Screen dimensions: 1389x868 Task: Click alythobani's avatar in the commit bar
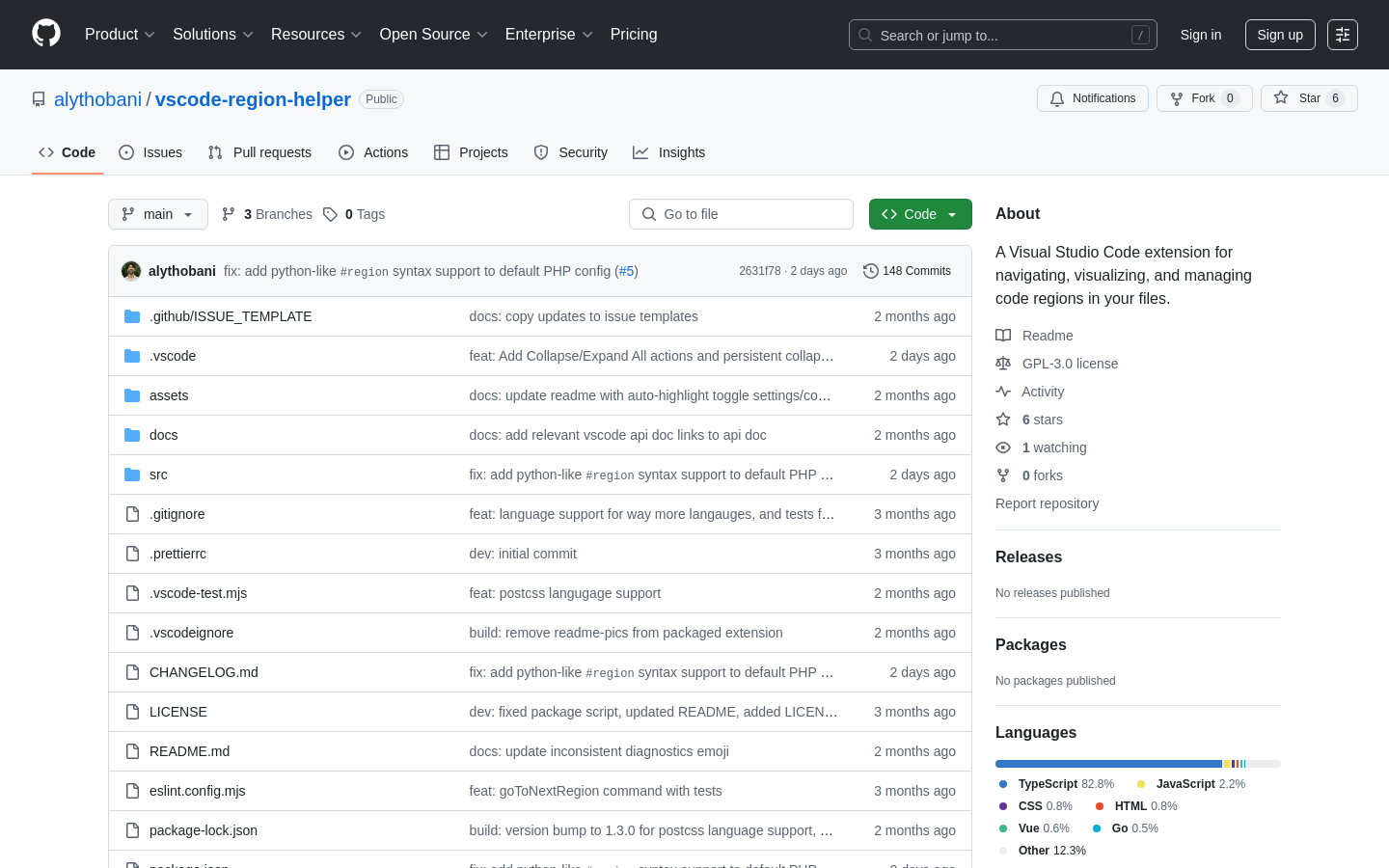click(x=131, y=271)
